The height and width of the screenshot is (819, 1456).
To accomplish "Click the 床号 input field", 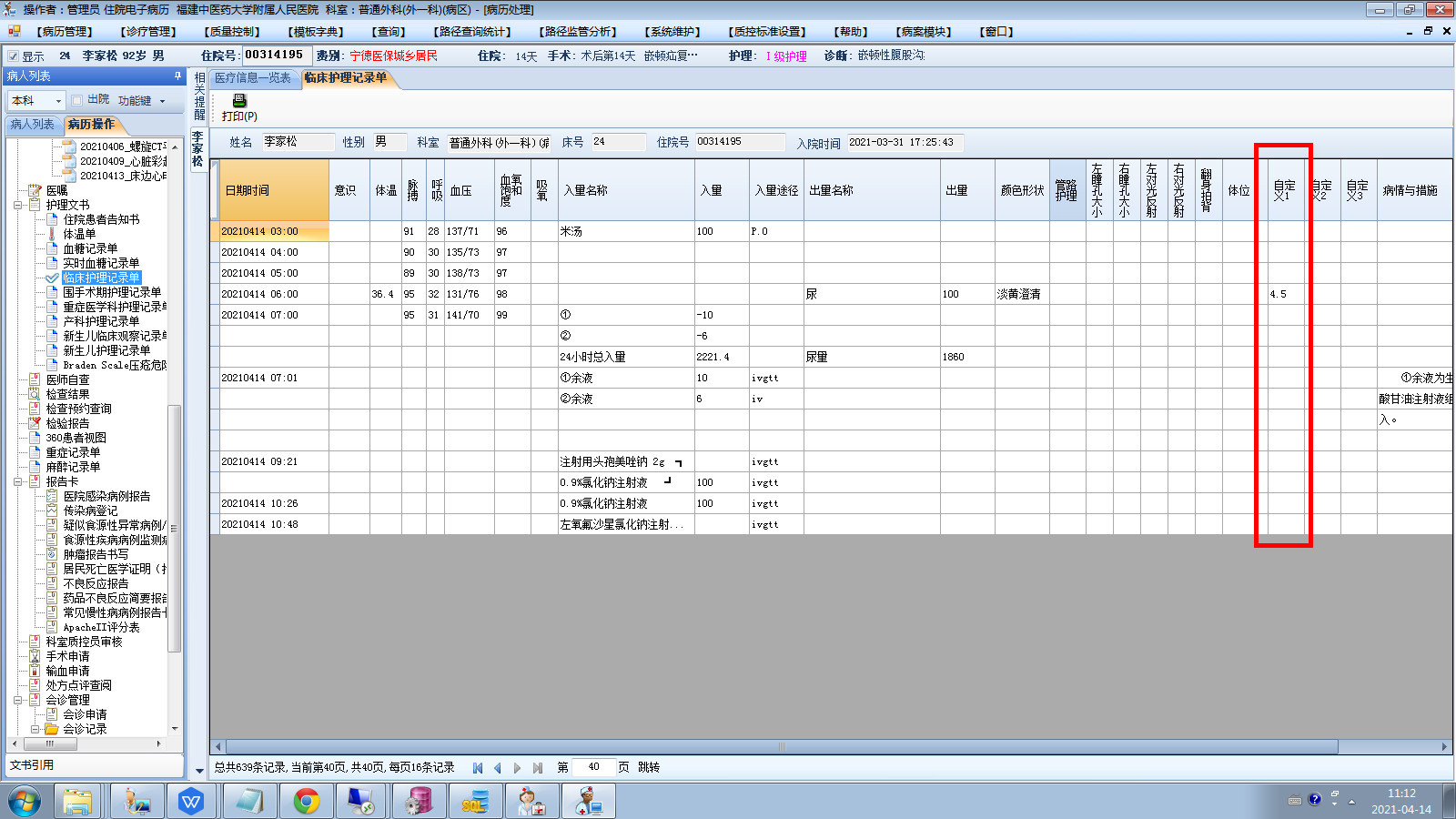I will (x=618, y=142).
